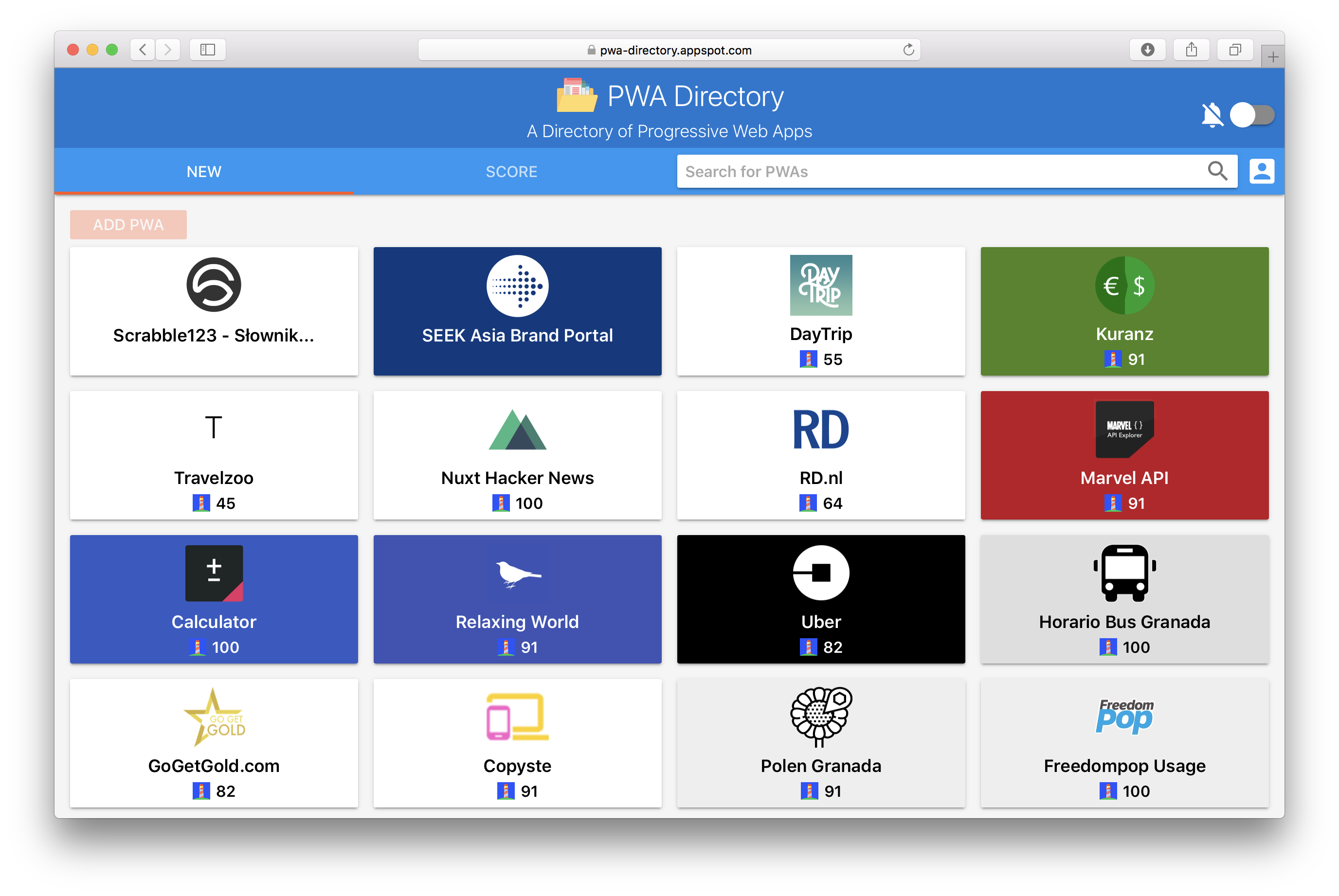Click the ADD PWA button
This screenshot has height=896, width=1339.
coord(128,225)
